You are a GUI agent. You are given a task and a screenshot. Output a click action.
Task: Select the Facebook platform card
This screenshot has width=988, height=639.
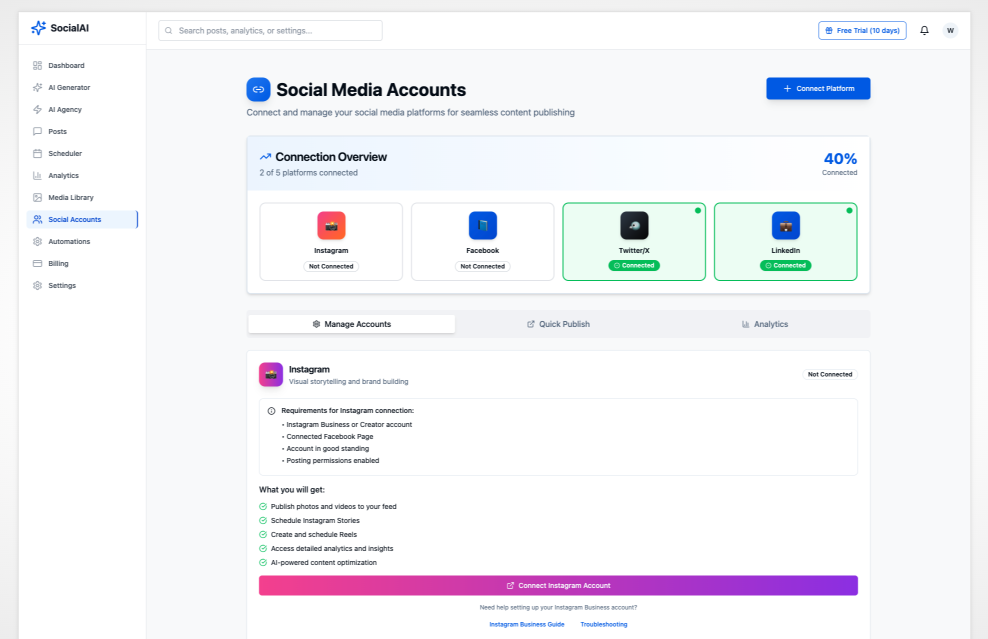482,241
